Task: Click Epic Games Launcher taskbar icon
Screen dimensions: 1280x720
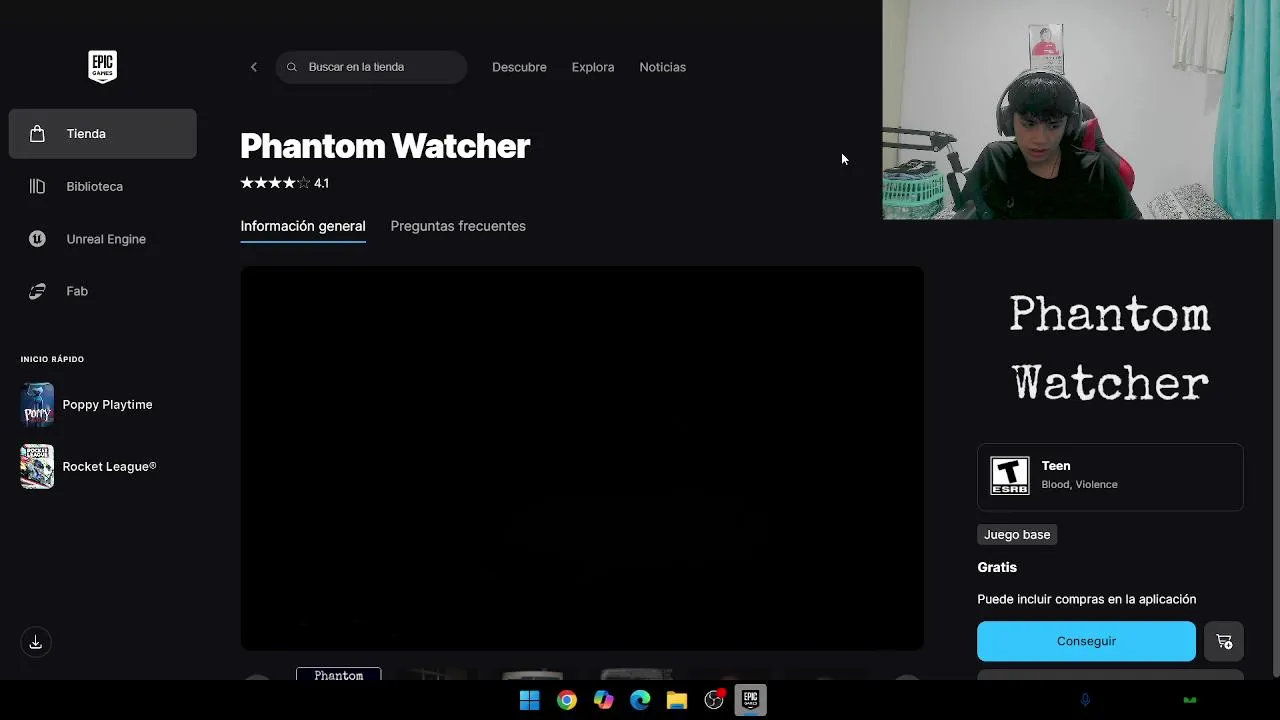Action: (751, 700)
